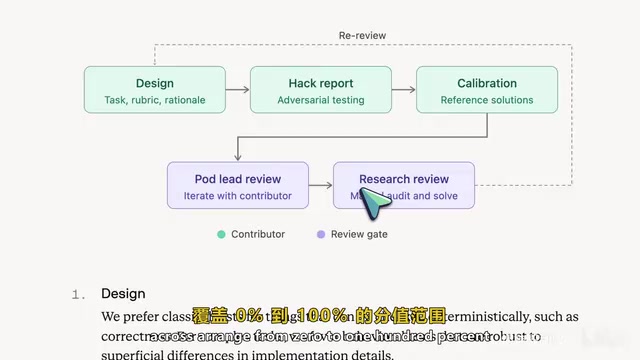The width and height of the screenshot is (640, 360).
Task: Click the Research review heading
Action: point(404,179)
